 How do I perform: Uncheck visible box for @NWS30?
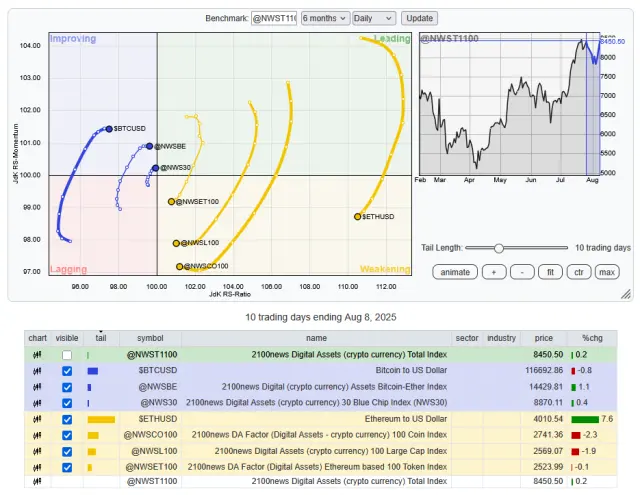tap(67, 403)
